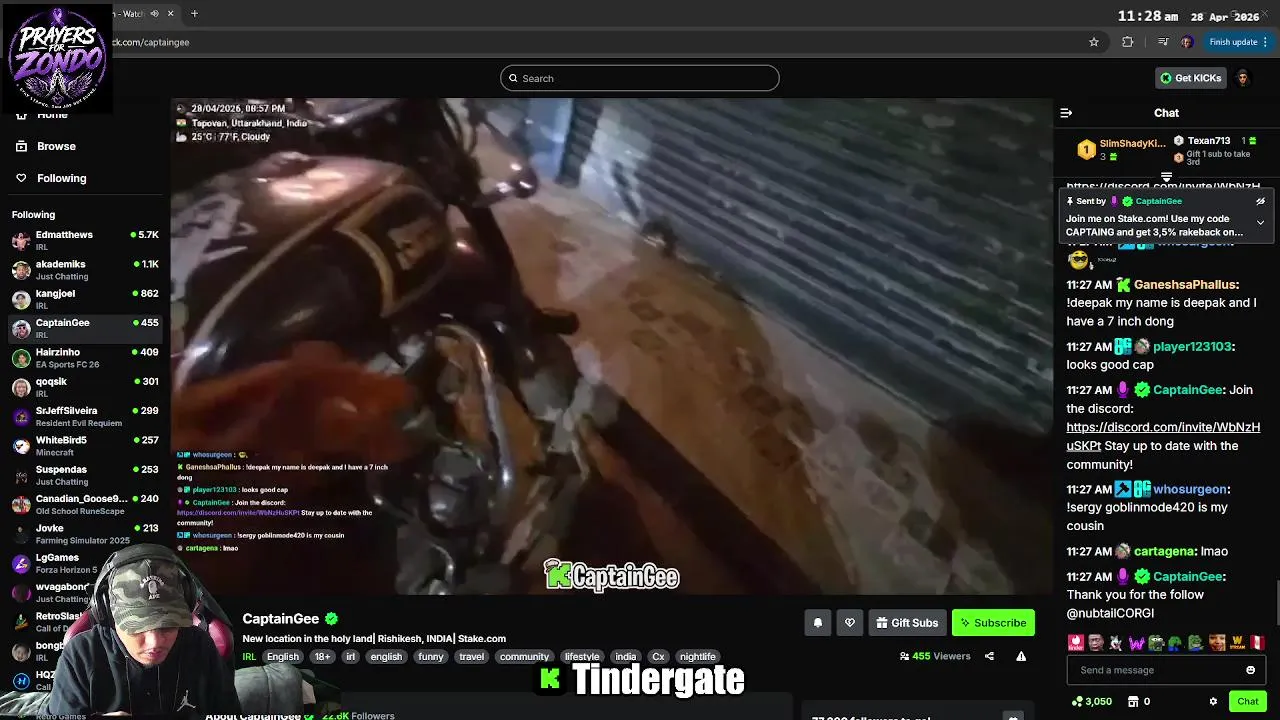This screenshot has height=720, width=1280.
Task: Bookmark this page with the star icon
Action: 1094,42
